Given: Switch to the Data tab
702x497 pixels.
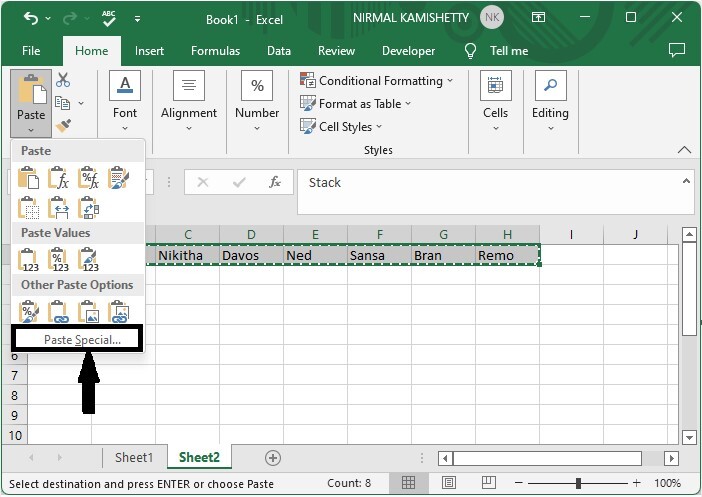Looking at the screenshot, I should [x=279, y=51].
